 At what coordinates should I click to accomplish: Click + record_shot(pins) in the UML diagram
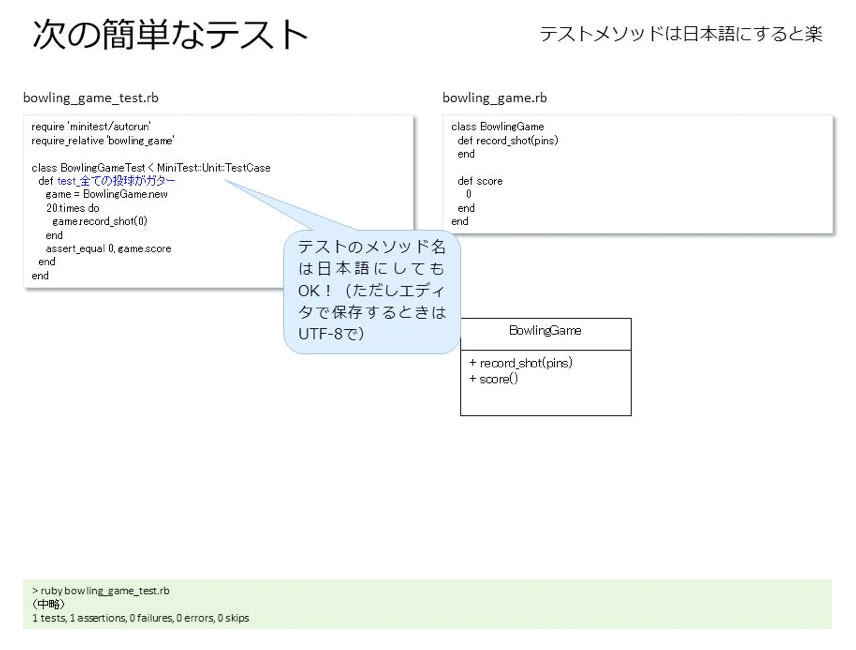pyautogui.click(x=521, y=363)
